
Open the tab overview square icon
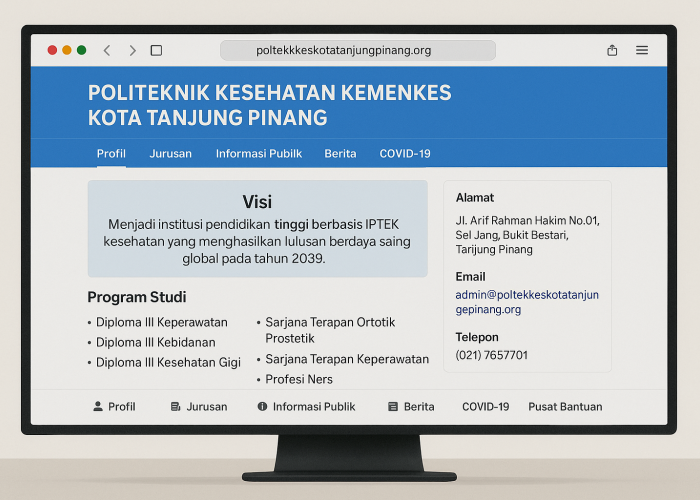156,50
